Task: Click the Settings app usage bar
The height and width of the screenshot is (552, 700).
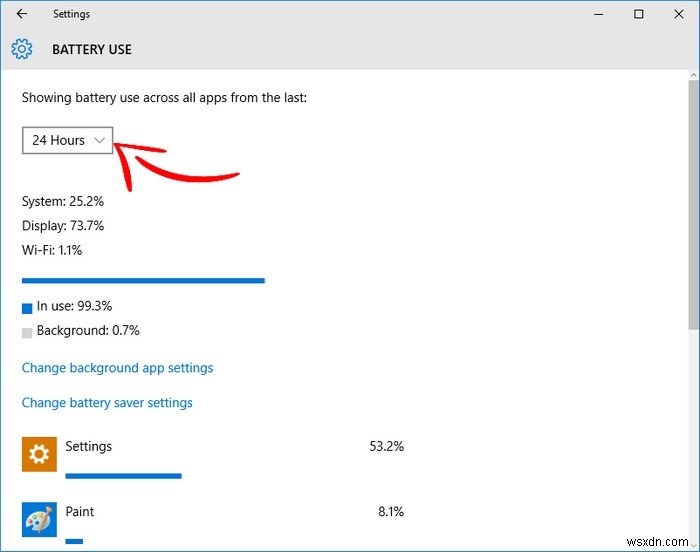Action: (123, 476)
